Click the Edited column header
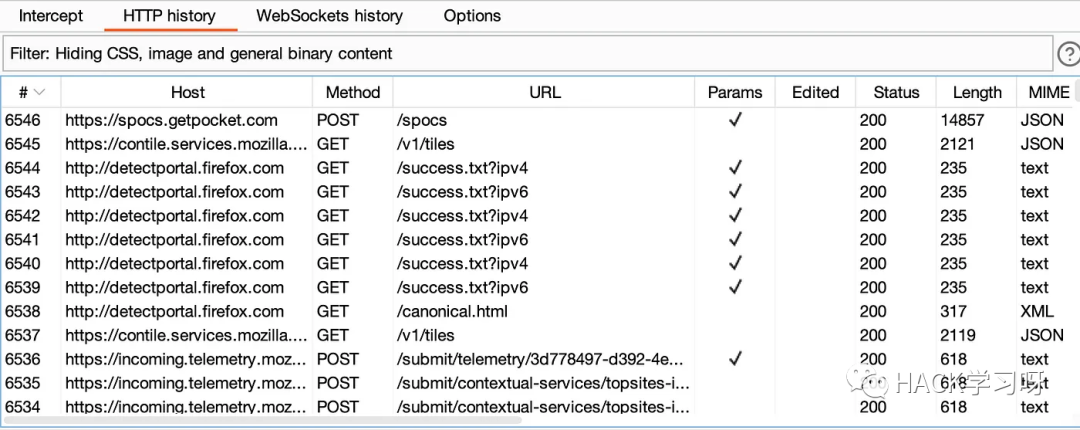This screenshot has width=1080, height=430. [815, 92]
